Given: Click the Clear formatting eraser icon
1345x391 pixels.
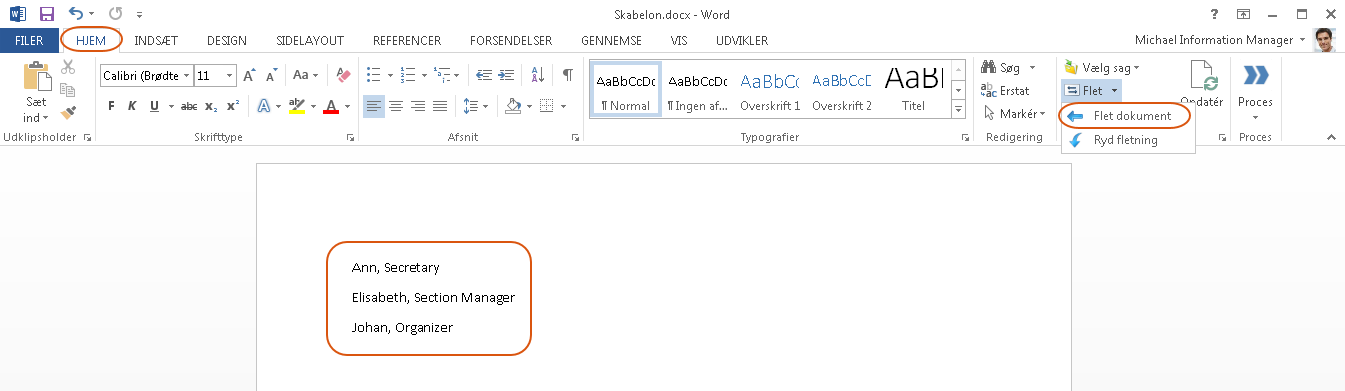Looking at the screenshot, I should [344, 75].
